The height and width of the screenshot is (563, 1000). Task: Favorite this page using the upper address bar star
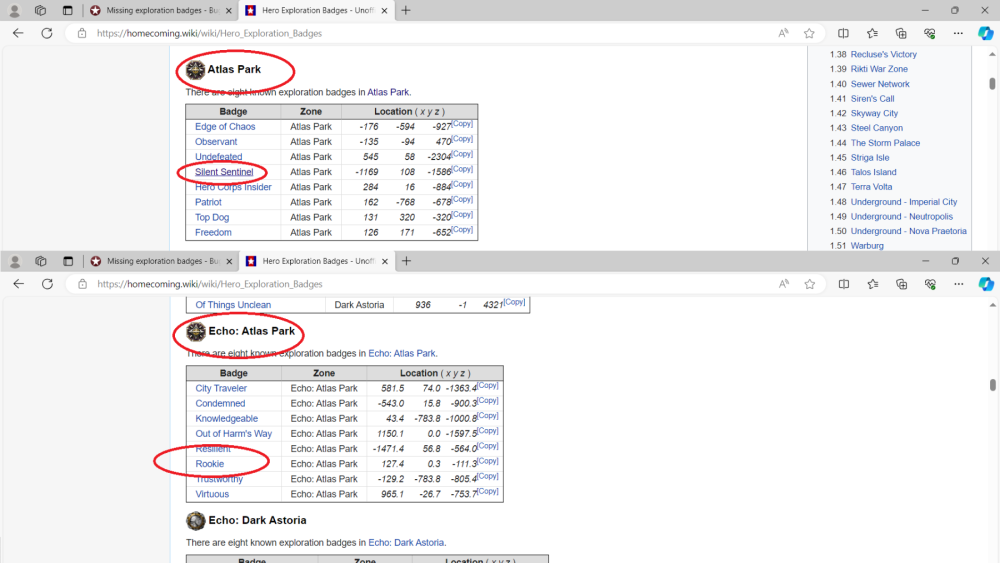click(809, 33)
